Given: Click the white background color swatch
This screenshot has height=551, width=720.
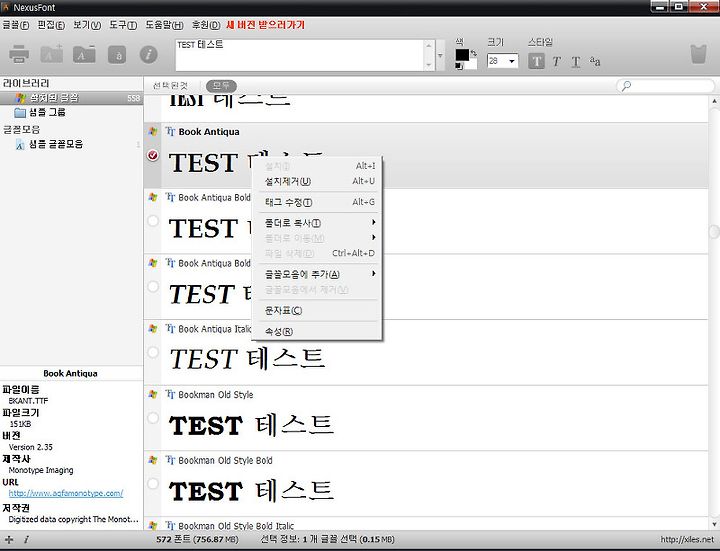Looking at the screenshot, I should click(471, 64).
